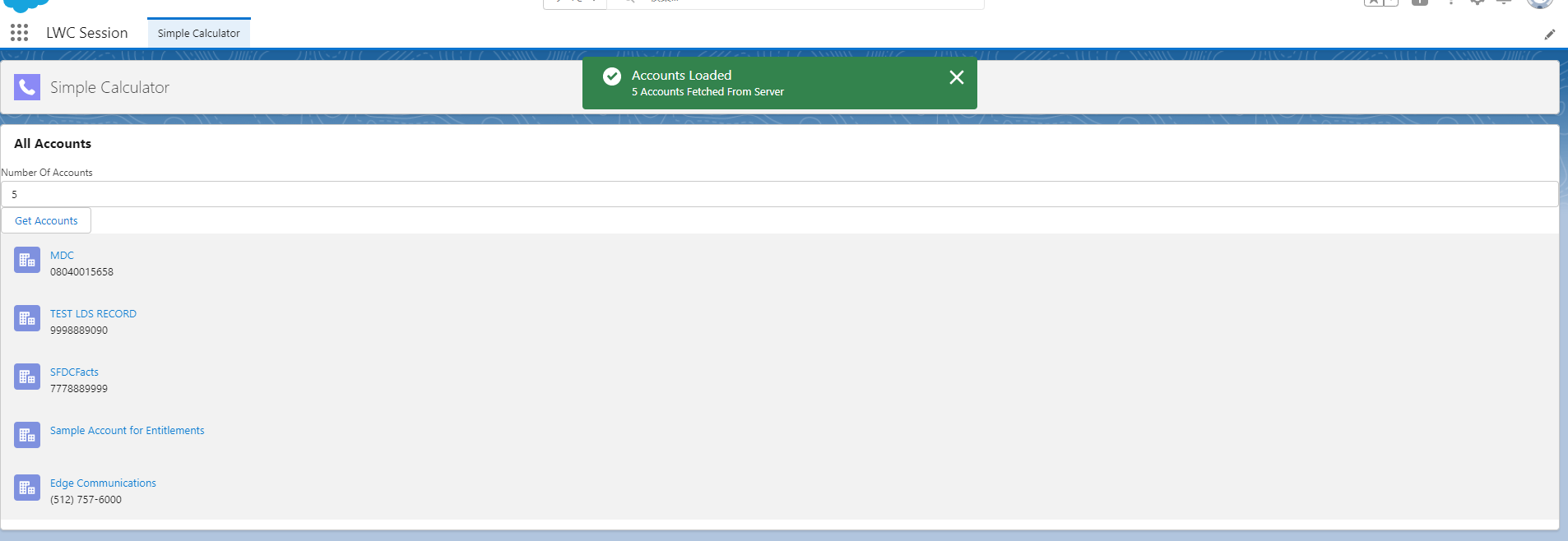Open Sample Account for Entitlements link
The image size is (1568, 541).
[127, 431]
